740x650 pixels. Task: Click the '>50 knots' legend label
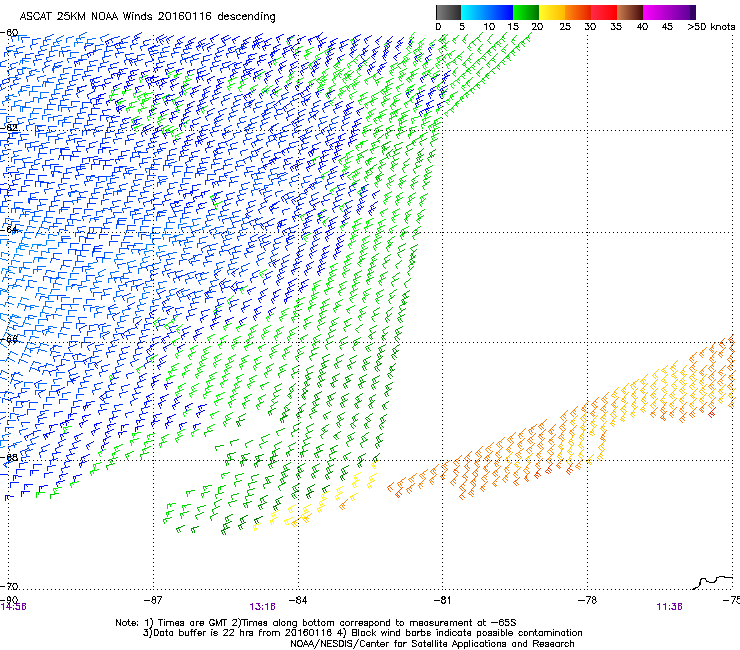pos(711,27)
